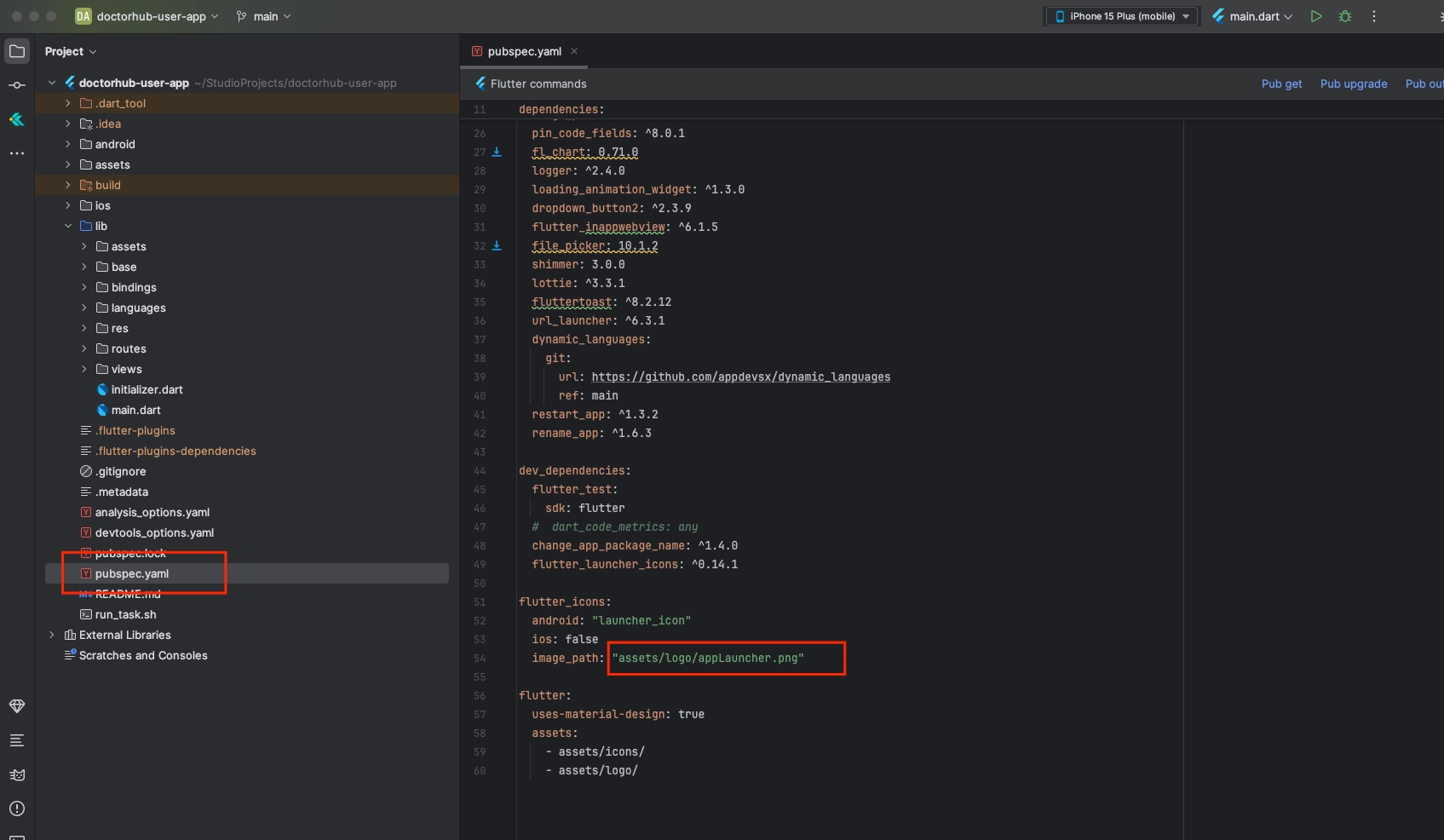Open analysis_options.yaml file

coord(152,512)
